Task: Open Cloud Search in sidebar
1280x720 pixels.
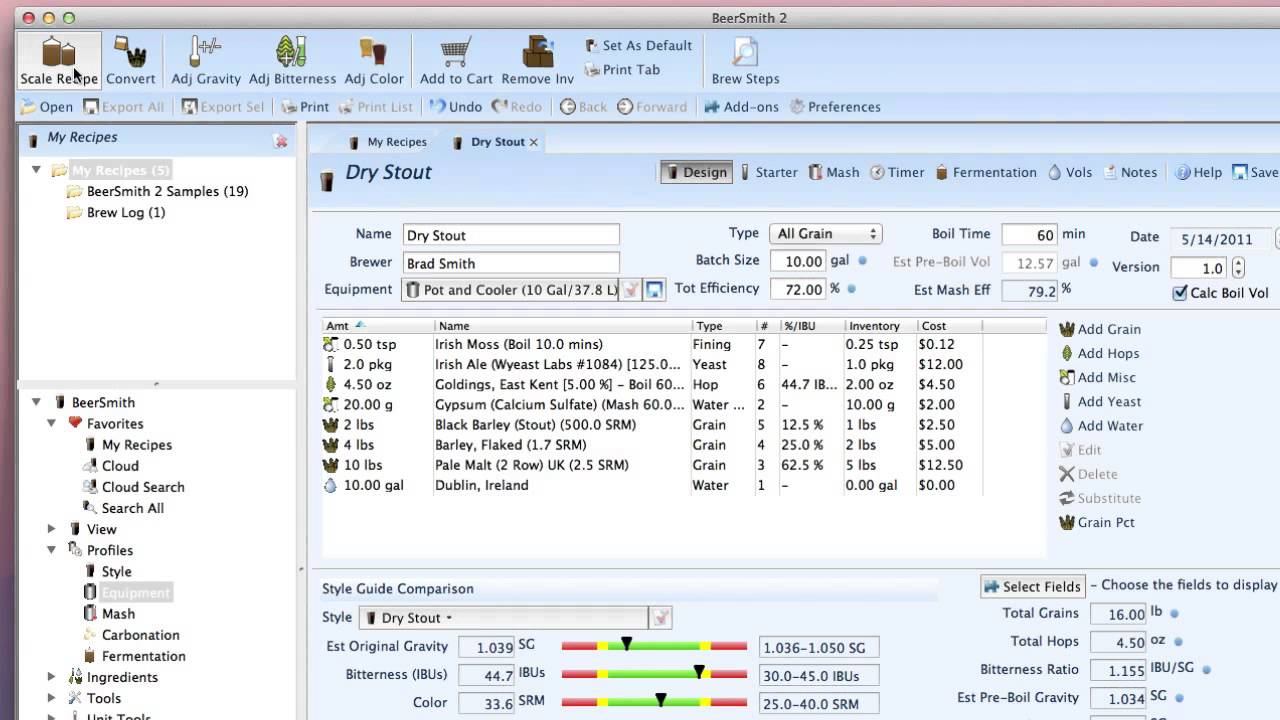Action: [133, 487]
